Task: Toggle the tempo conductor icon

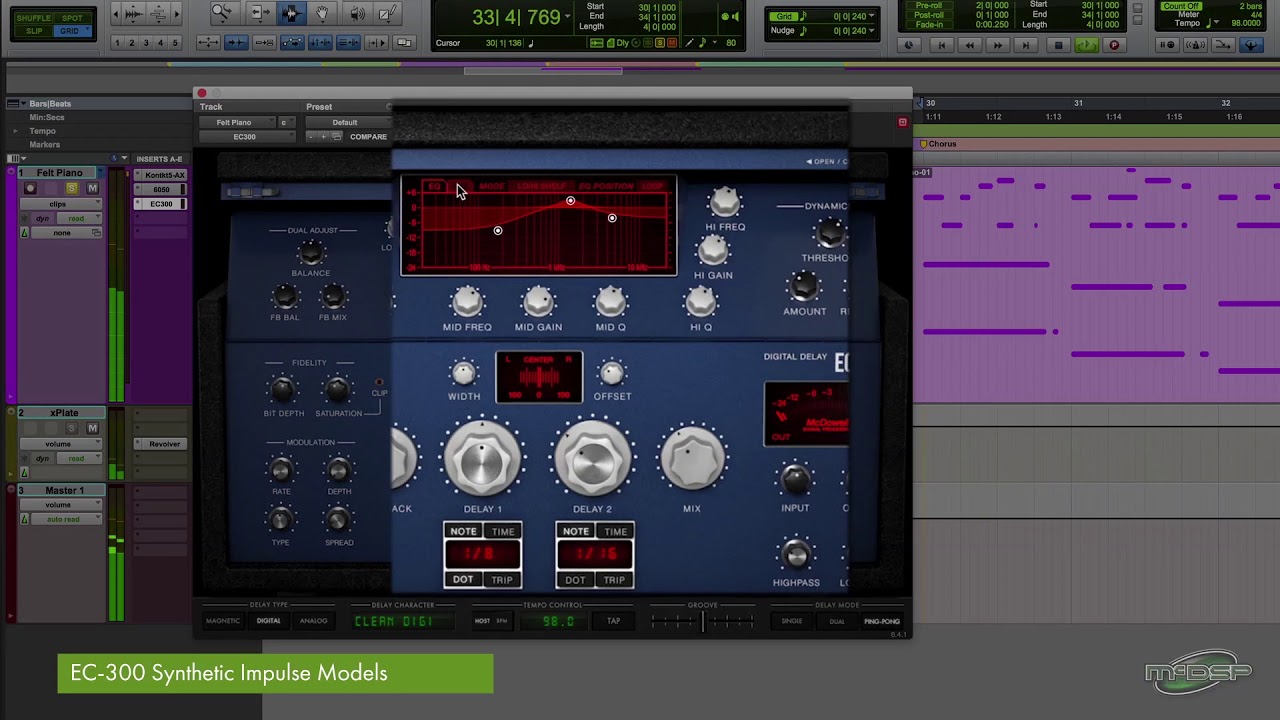Action: coord(1251,45)
